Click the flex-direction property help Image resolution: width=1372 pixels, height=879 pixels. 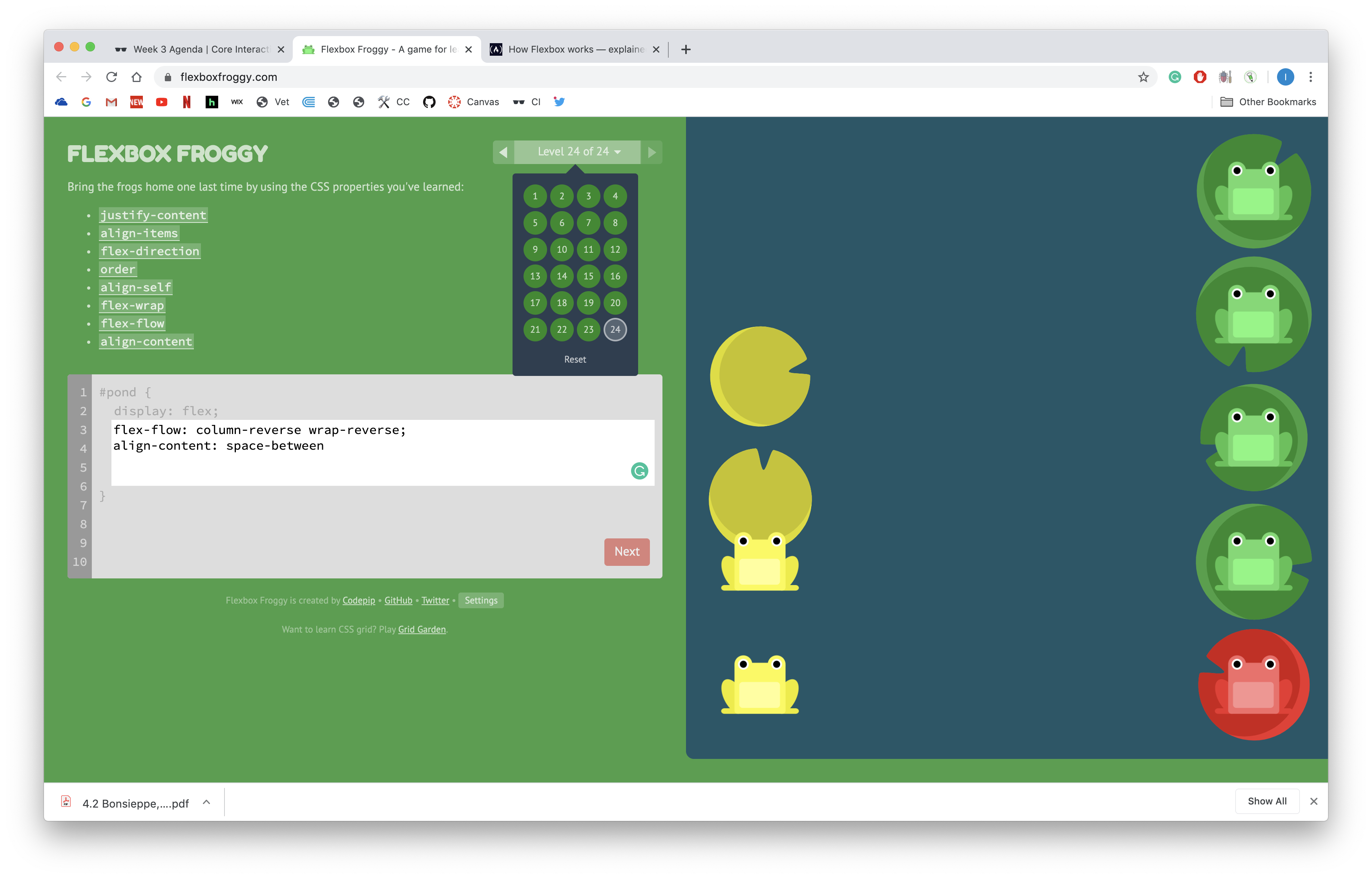coord(150,251)
